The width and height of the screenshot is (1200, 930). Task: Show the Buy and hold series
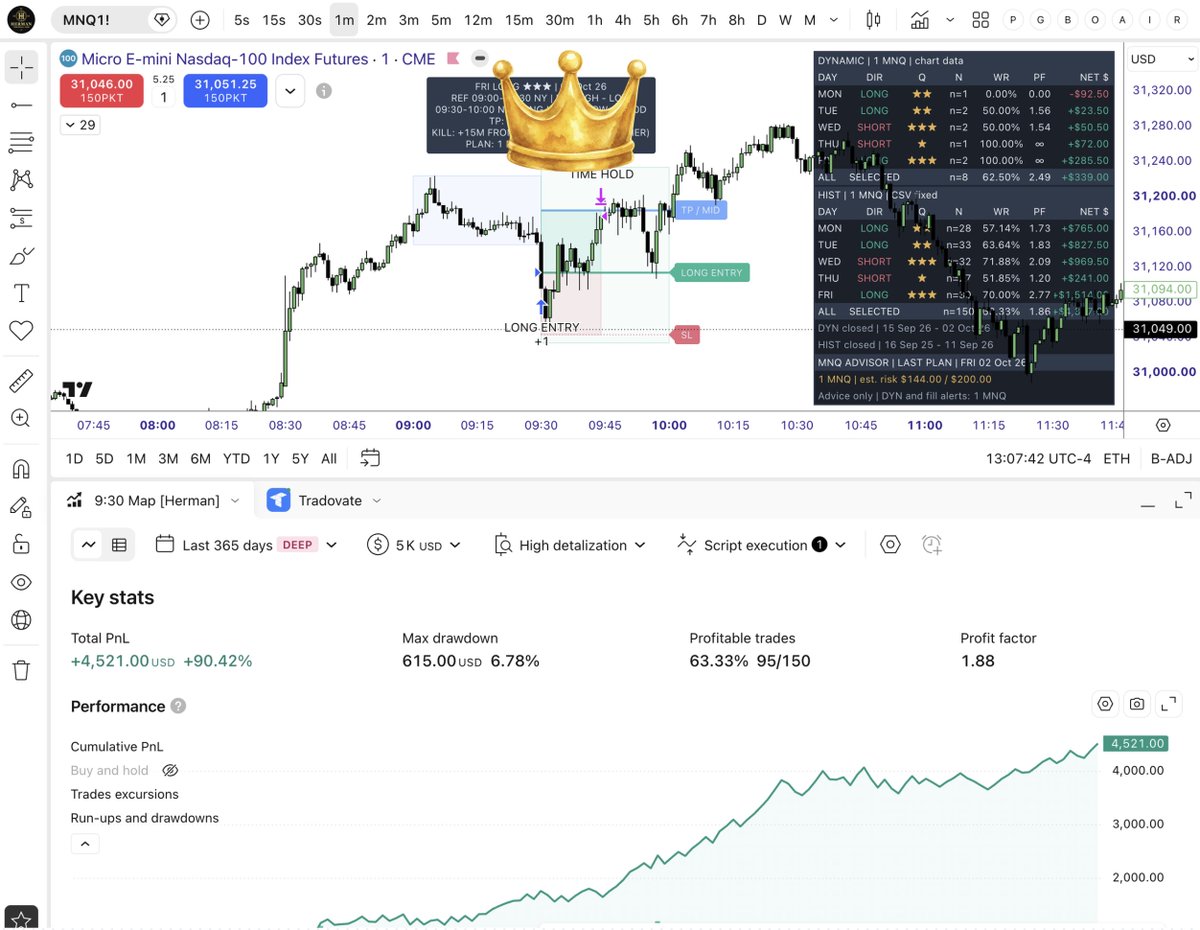click(170, 771)
